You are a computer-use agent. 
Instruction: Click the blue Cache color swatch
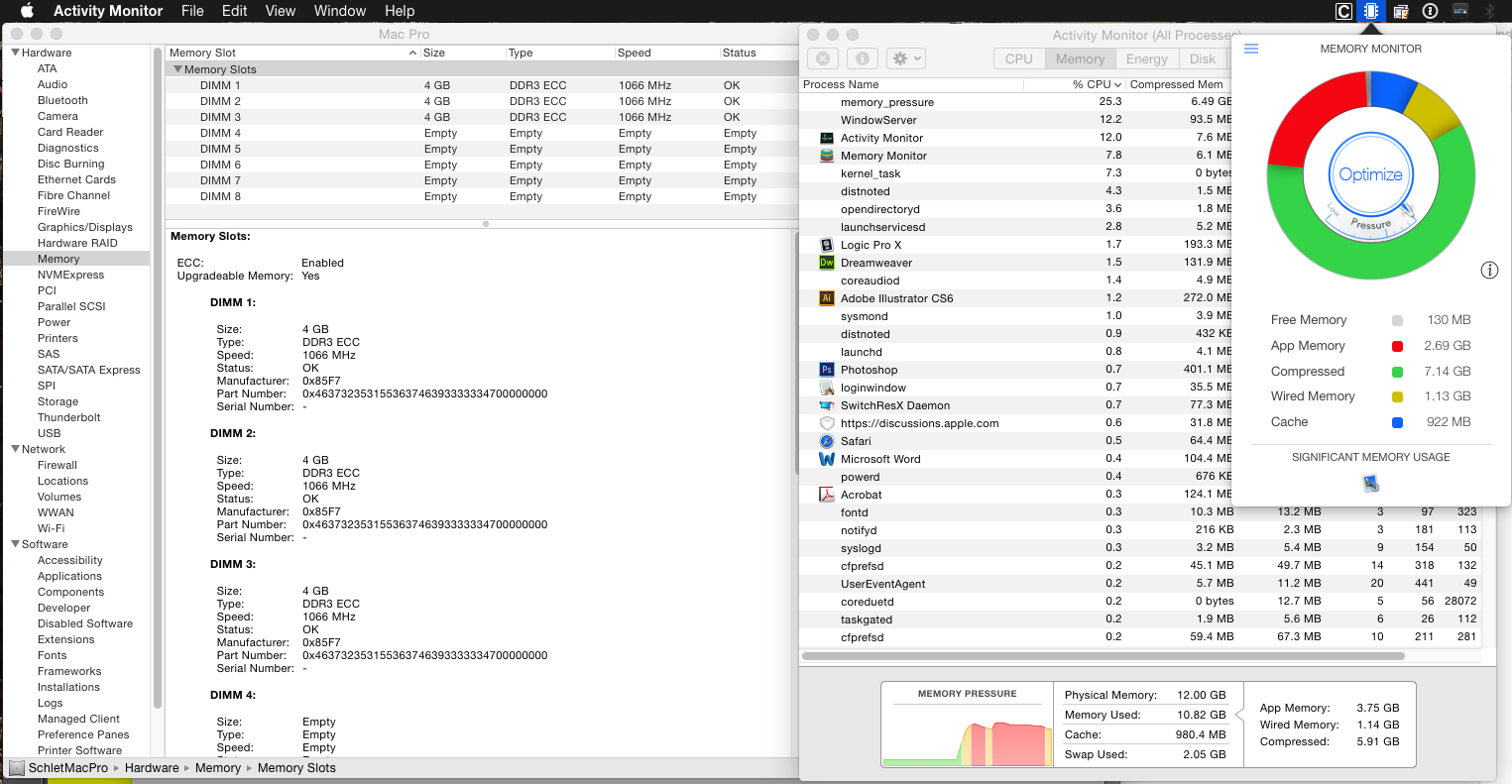pyautogui.click(x=1397, y=422)
